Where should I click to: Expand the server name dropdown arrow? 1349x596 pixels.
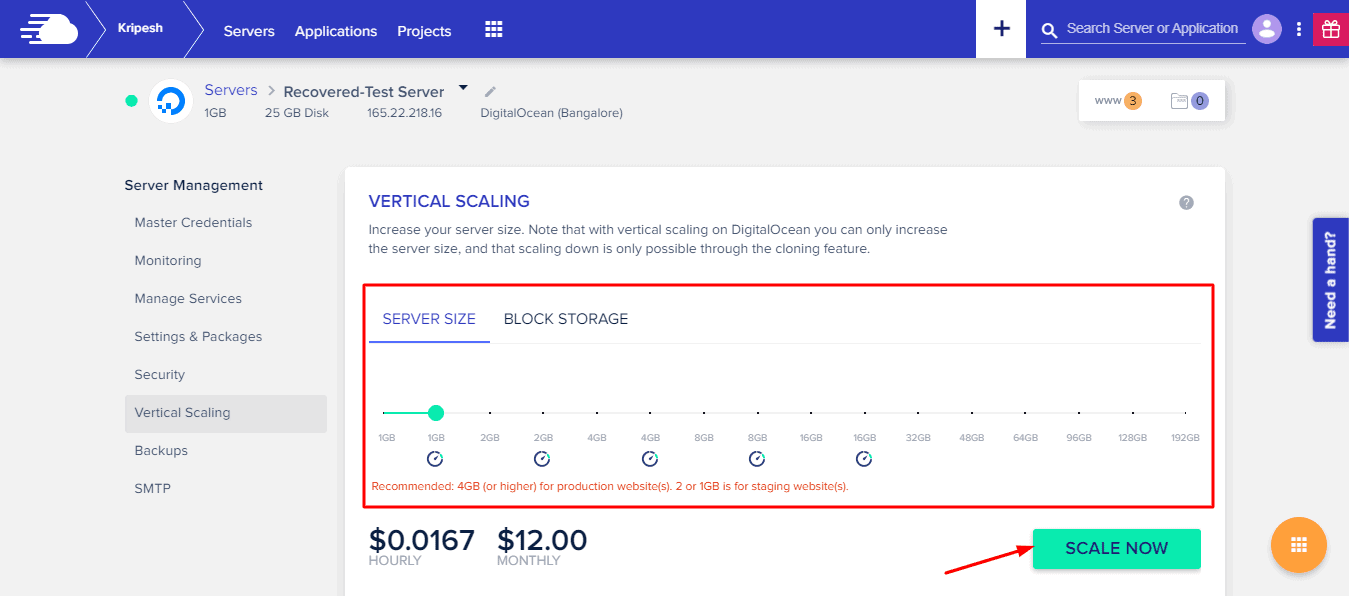click(463, 88)
